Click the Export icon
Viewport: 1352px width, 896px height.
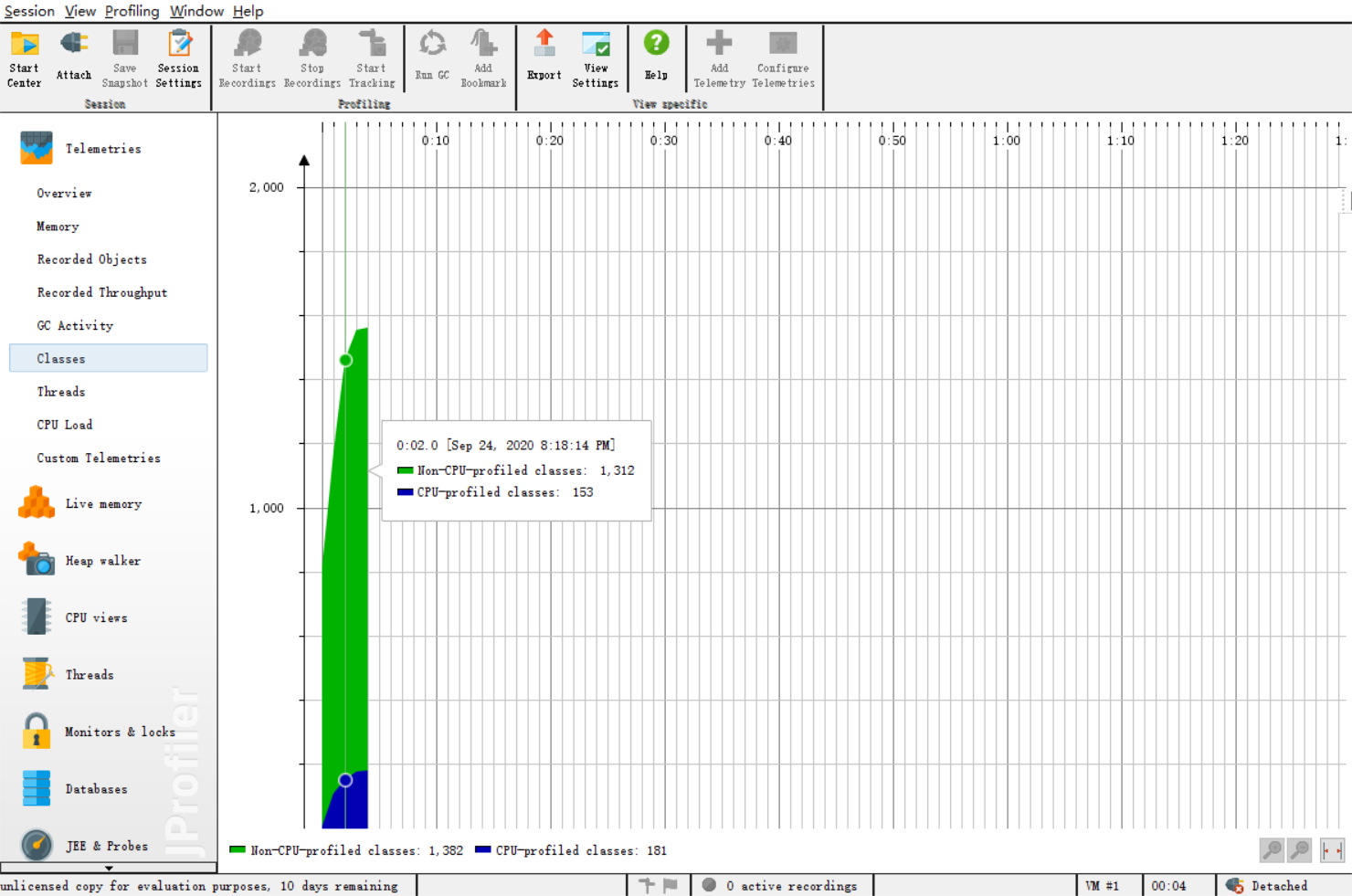click(x=544, y=43)
